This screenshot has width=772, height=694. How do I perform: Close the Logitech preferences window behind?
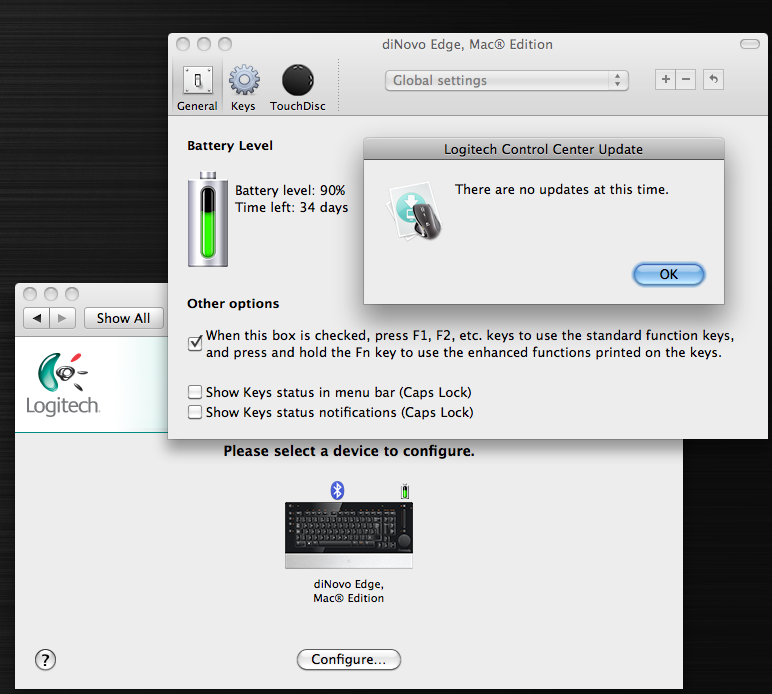tap(30, 294)
